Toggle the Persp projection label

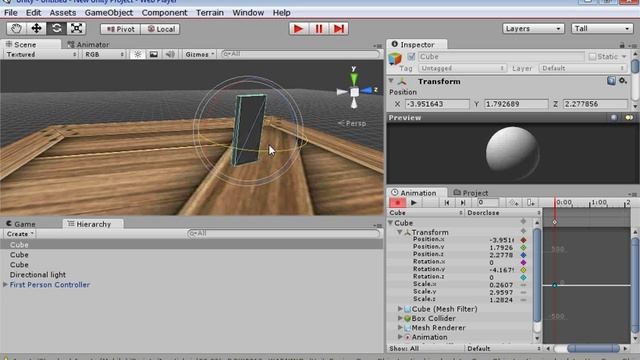(352, 123)
